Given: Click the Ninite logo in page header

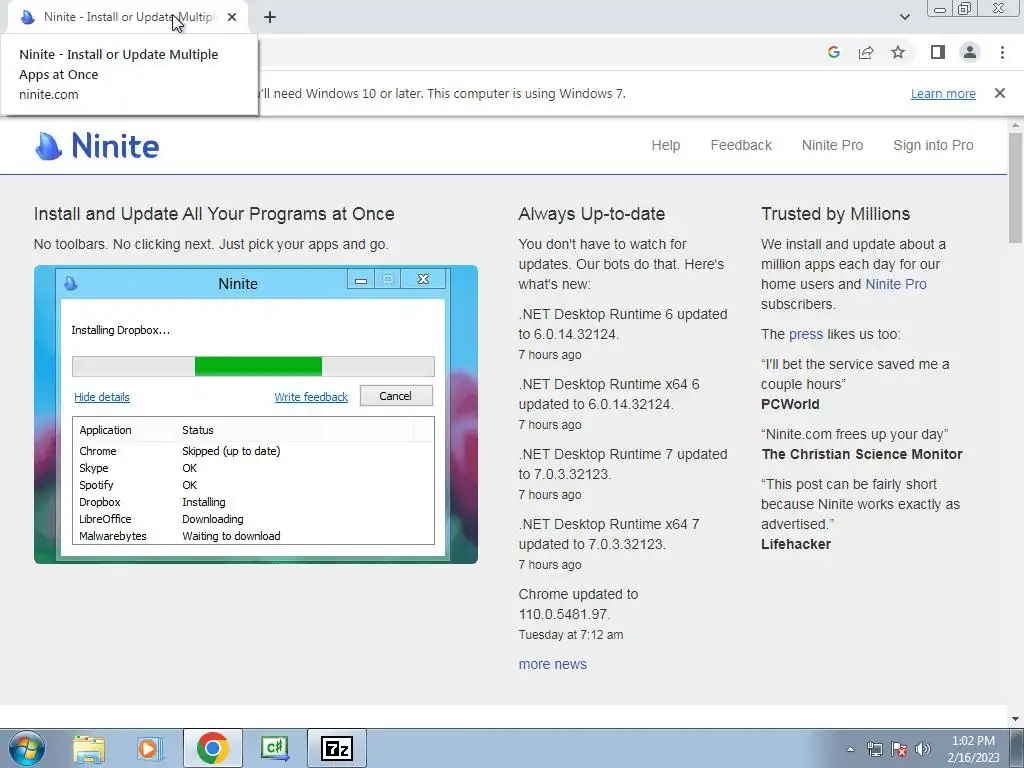Looking at the screenshot, I should pyautogui.click(x=97, y=146).
